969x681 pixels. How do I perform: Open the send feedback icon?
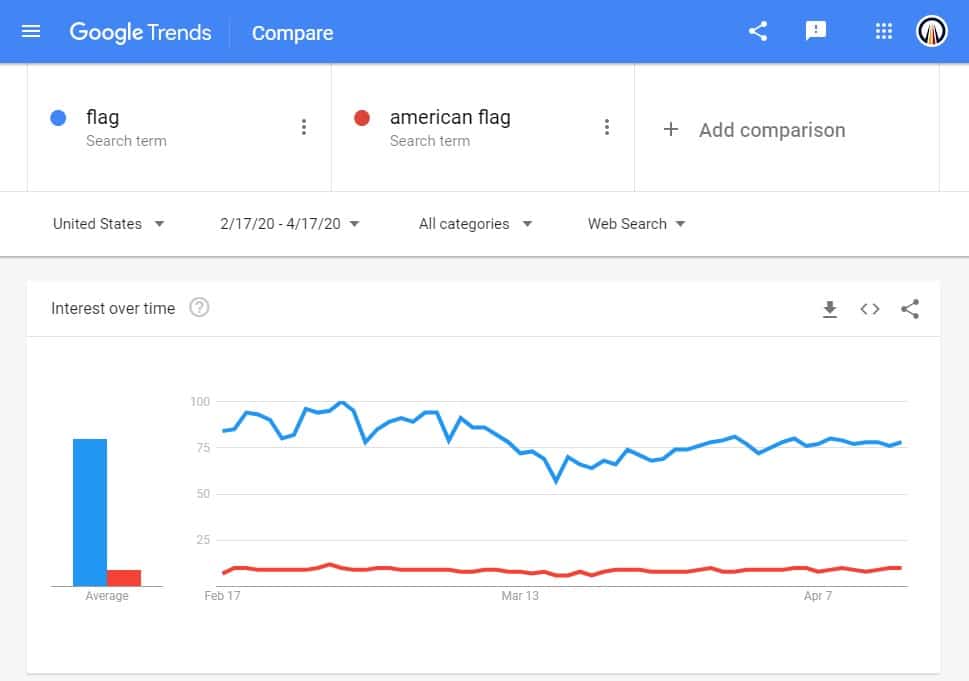click(816, 32)
